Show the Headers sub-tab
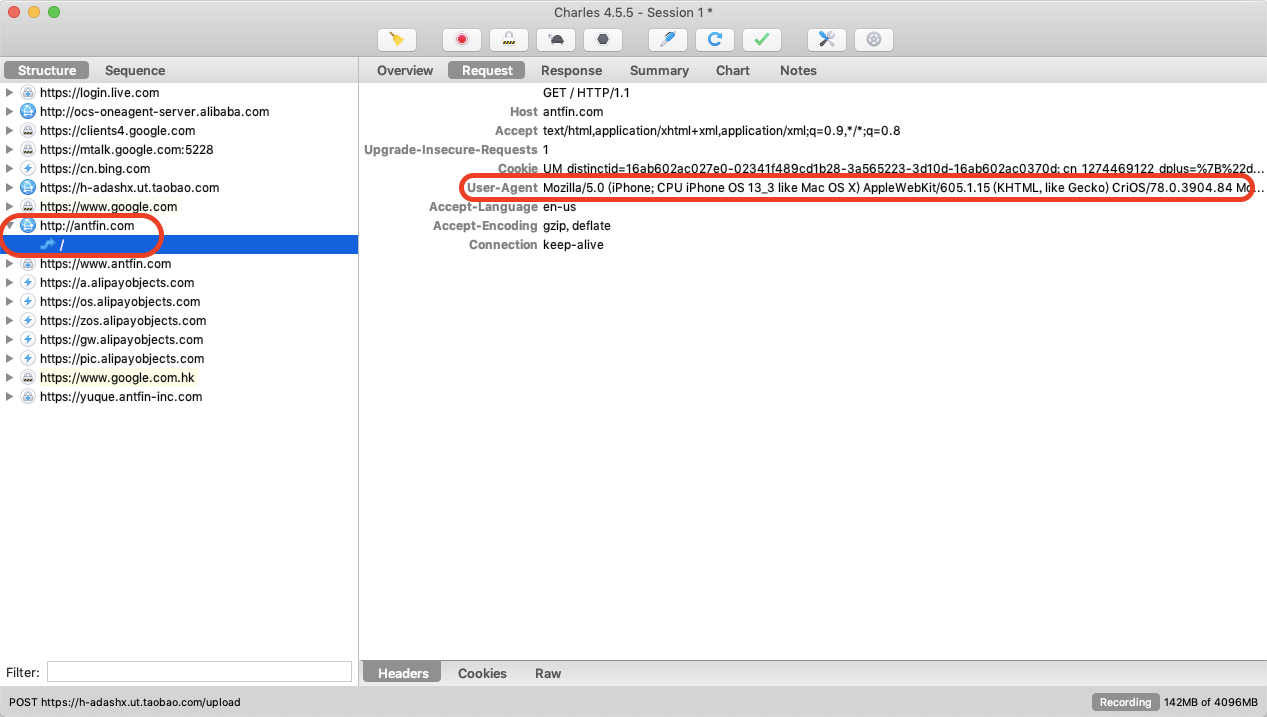Image resolution: width=1267 pixels, height=717 pixels. pyautogui.click(x=403, y=674)
